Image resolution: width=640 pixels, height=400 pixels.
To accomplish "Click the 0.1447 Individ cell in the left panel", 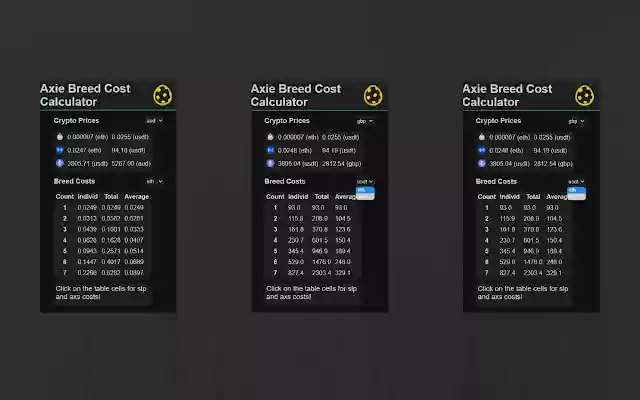I will point(87,262).
